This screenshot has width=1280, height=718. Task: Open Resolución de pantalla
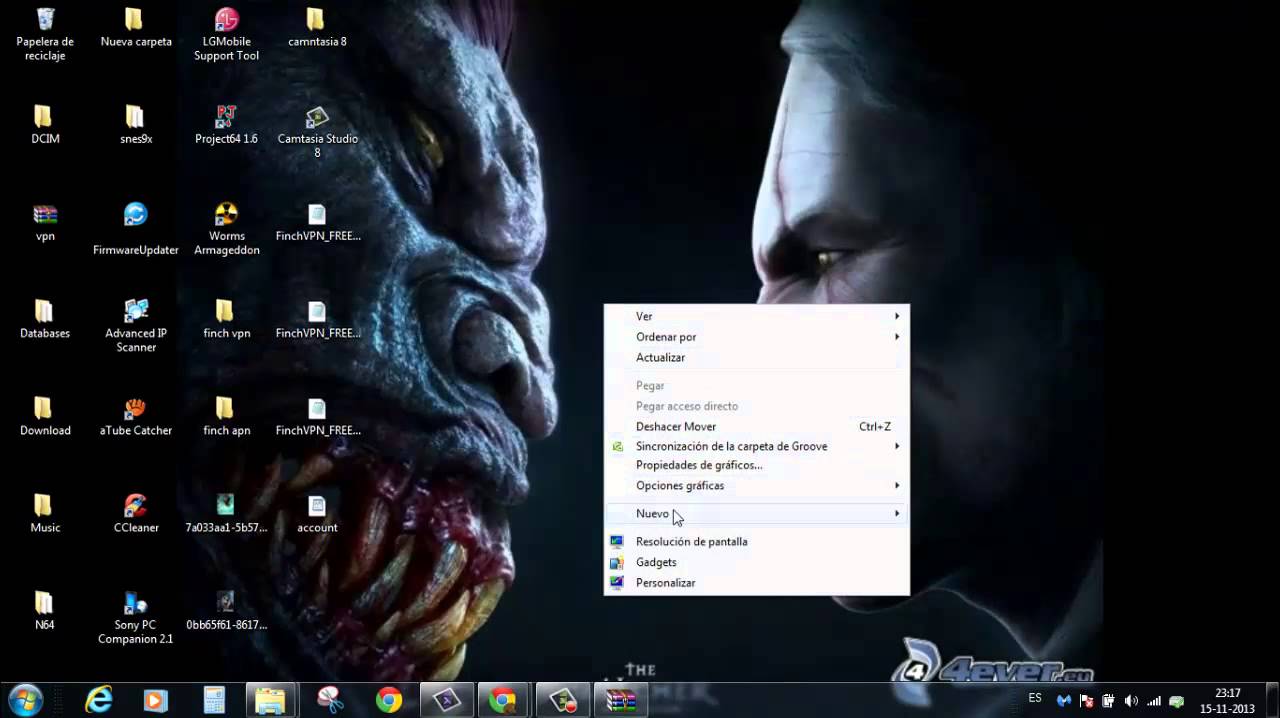click(756, 541)
